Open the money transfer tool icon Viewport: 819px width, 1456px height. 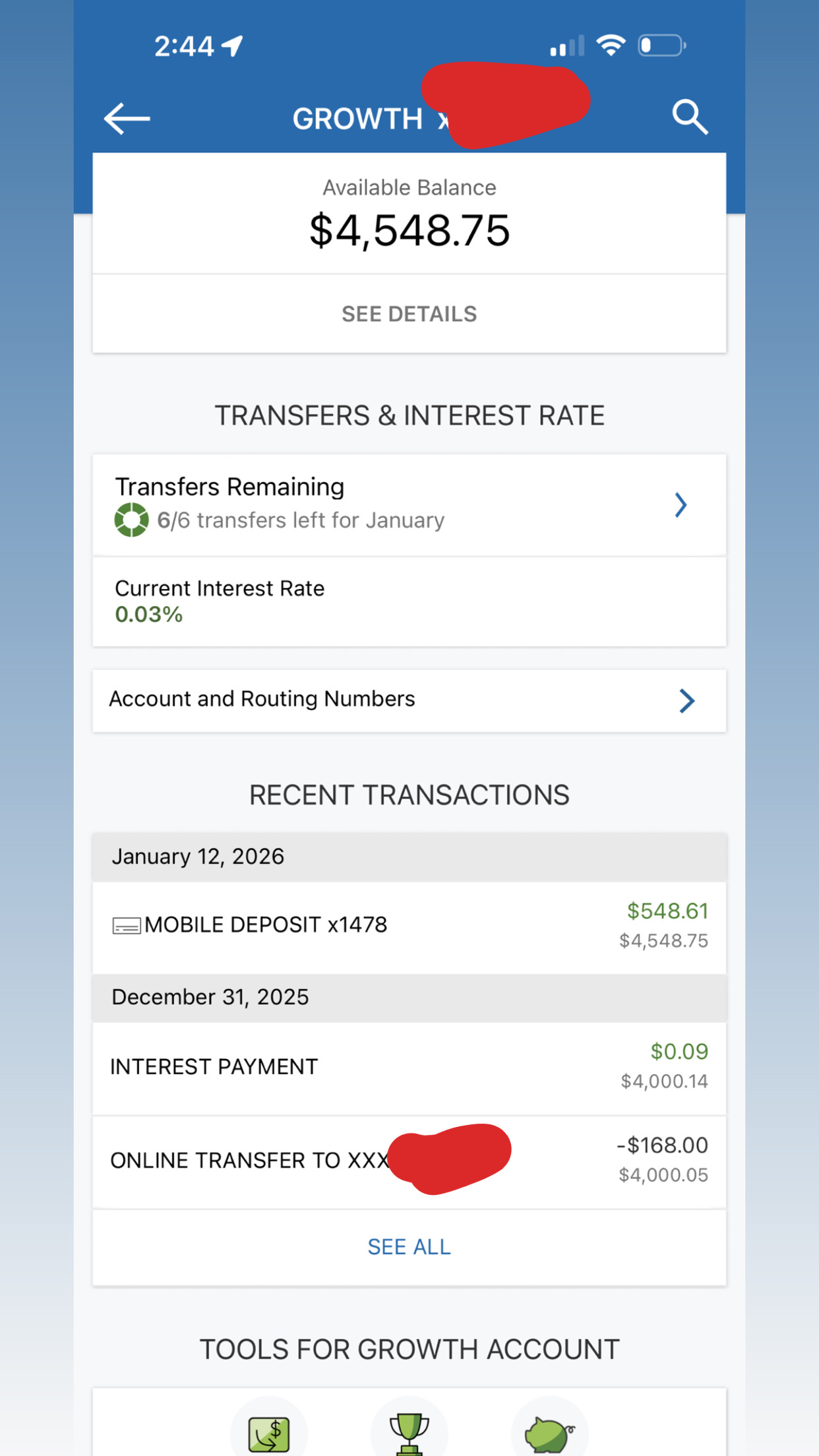tap(268, 1433)
